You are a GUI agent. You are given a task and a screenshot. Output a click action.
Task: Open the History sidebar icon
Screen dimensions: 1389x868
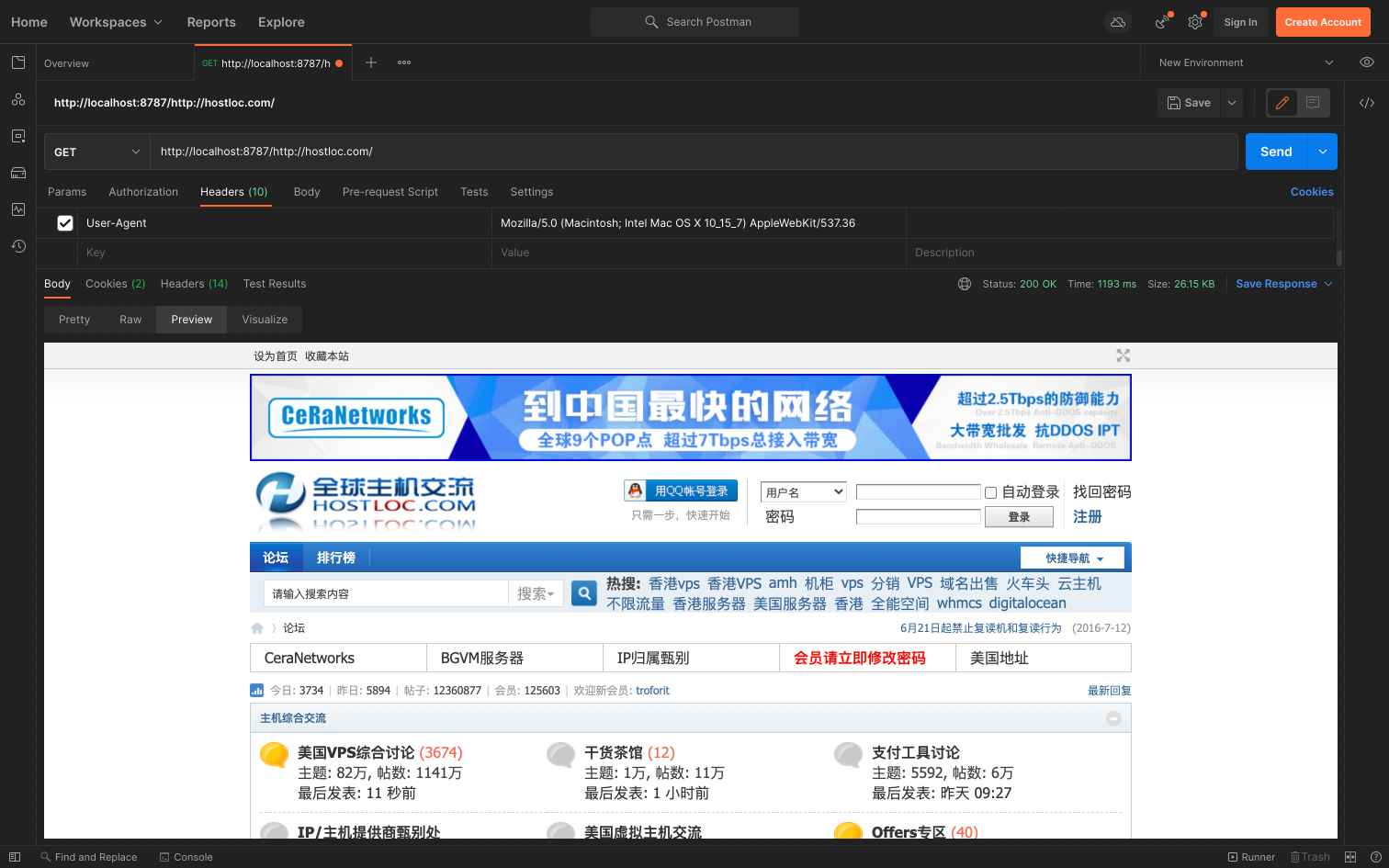pyautogui.click(x=18, y=246)
